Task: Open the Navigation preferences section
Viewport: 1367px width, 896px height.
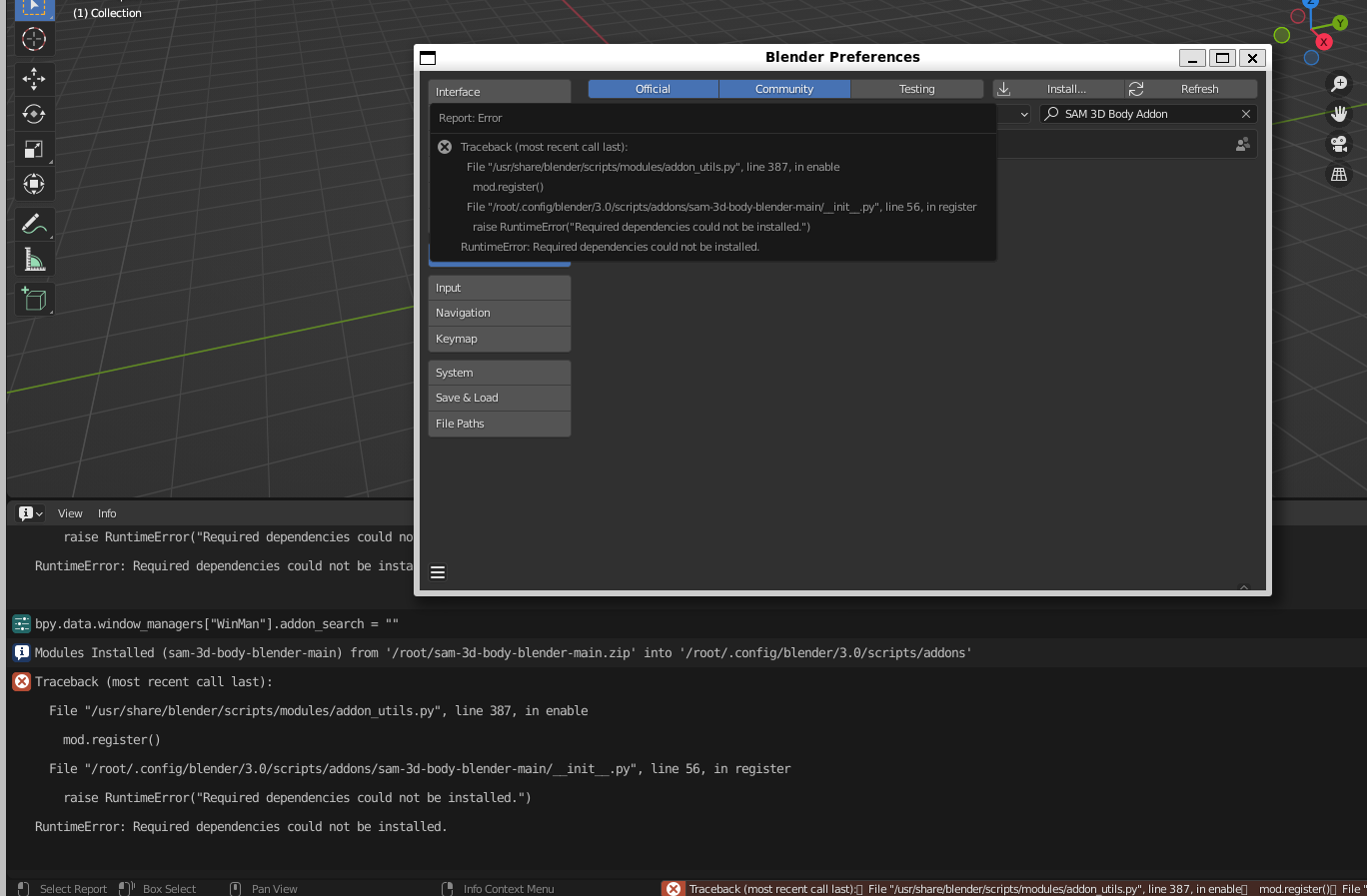Action: (x=500, y=313)
